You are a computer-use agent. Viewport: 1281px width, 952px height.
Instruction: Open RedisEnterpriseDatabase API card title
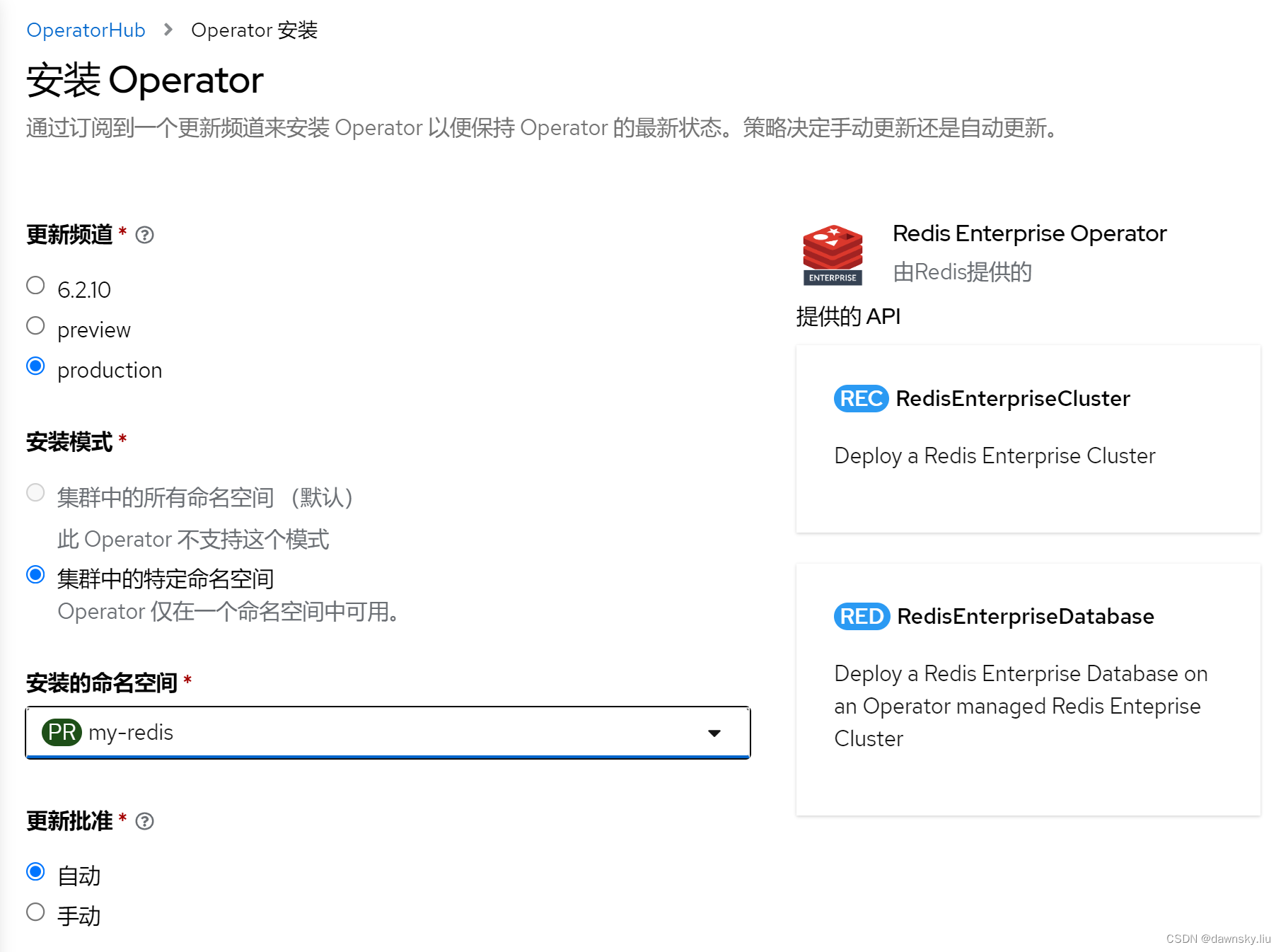pyautogui.click(x=1026, y=617)
